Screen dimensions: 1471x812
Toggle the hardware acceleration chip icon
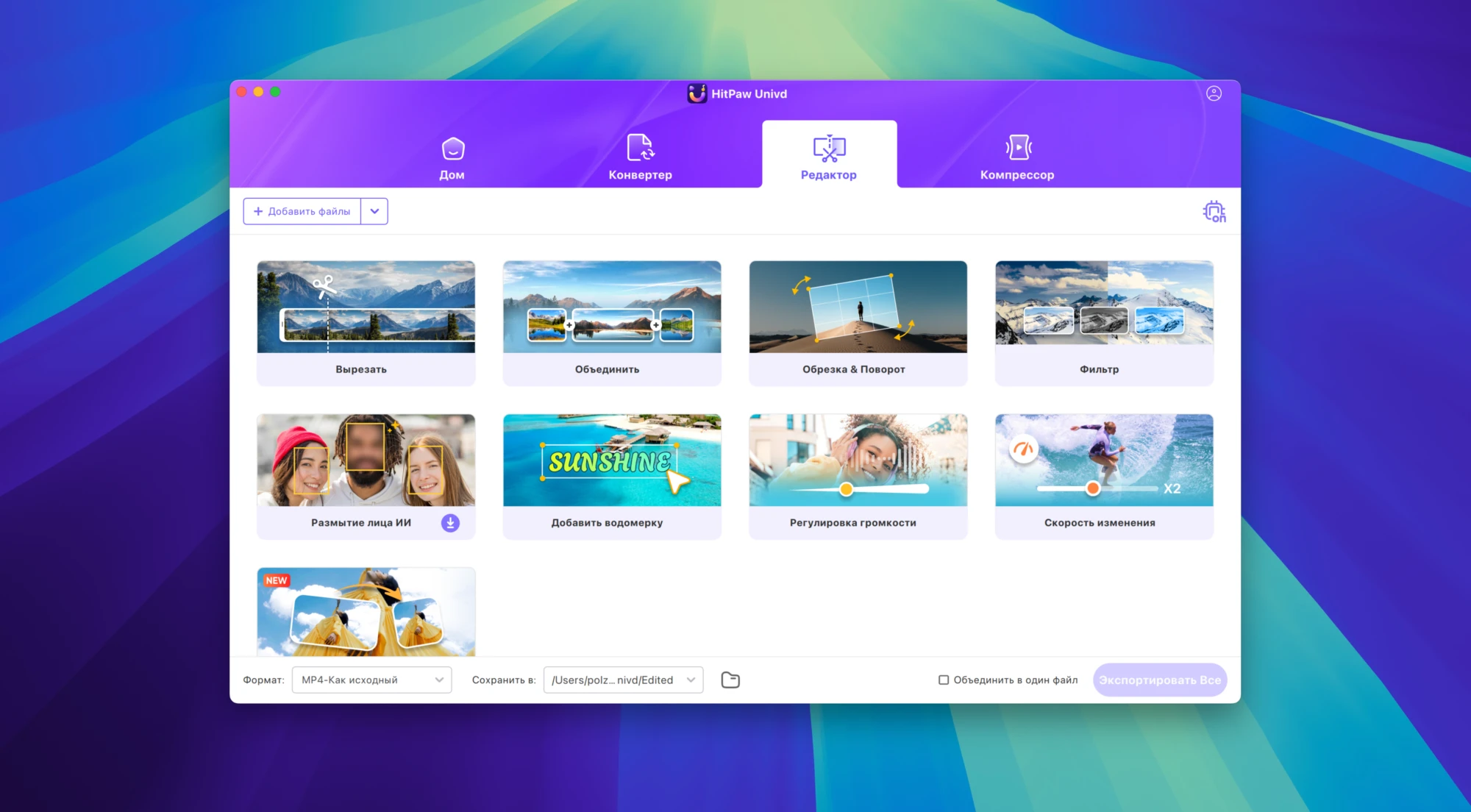pyautogui.click(x=1214, y=212)
